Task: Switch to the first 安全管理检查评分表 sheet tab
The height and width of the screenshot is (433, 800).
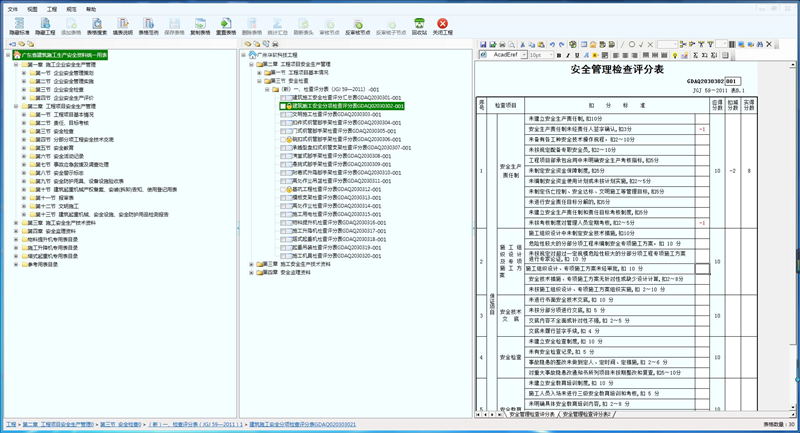Action: click(532, 415)
